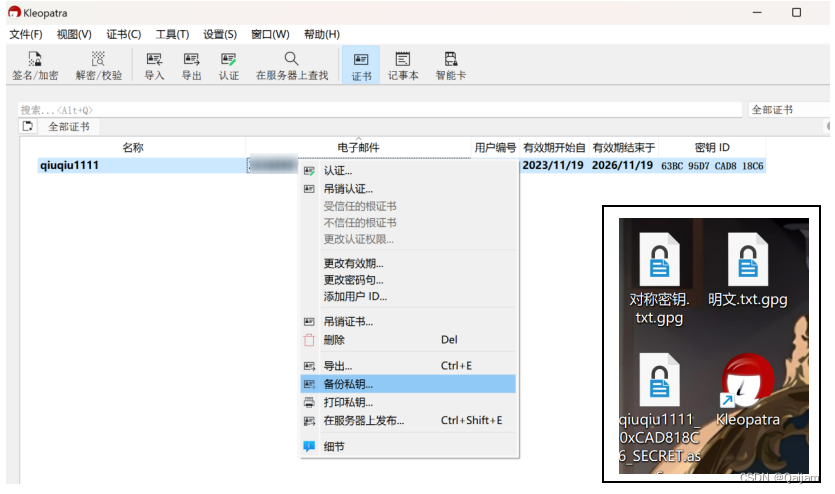The image size is (835, 494).
Task: Choose 认证... in the context menu
Action: (x=408, y=171)
